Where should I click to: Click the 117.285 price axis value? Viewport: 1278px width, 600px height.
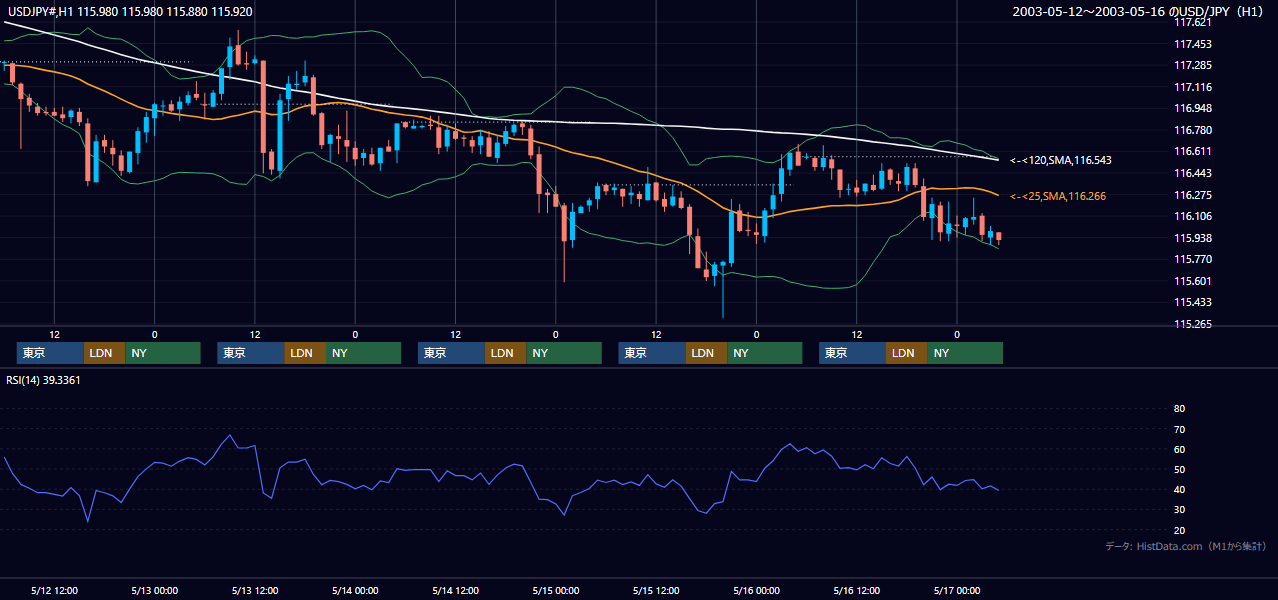pos(1192,65)
